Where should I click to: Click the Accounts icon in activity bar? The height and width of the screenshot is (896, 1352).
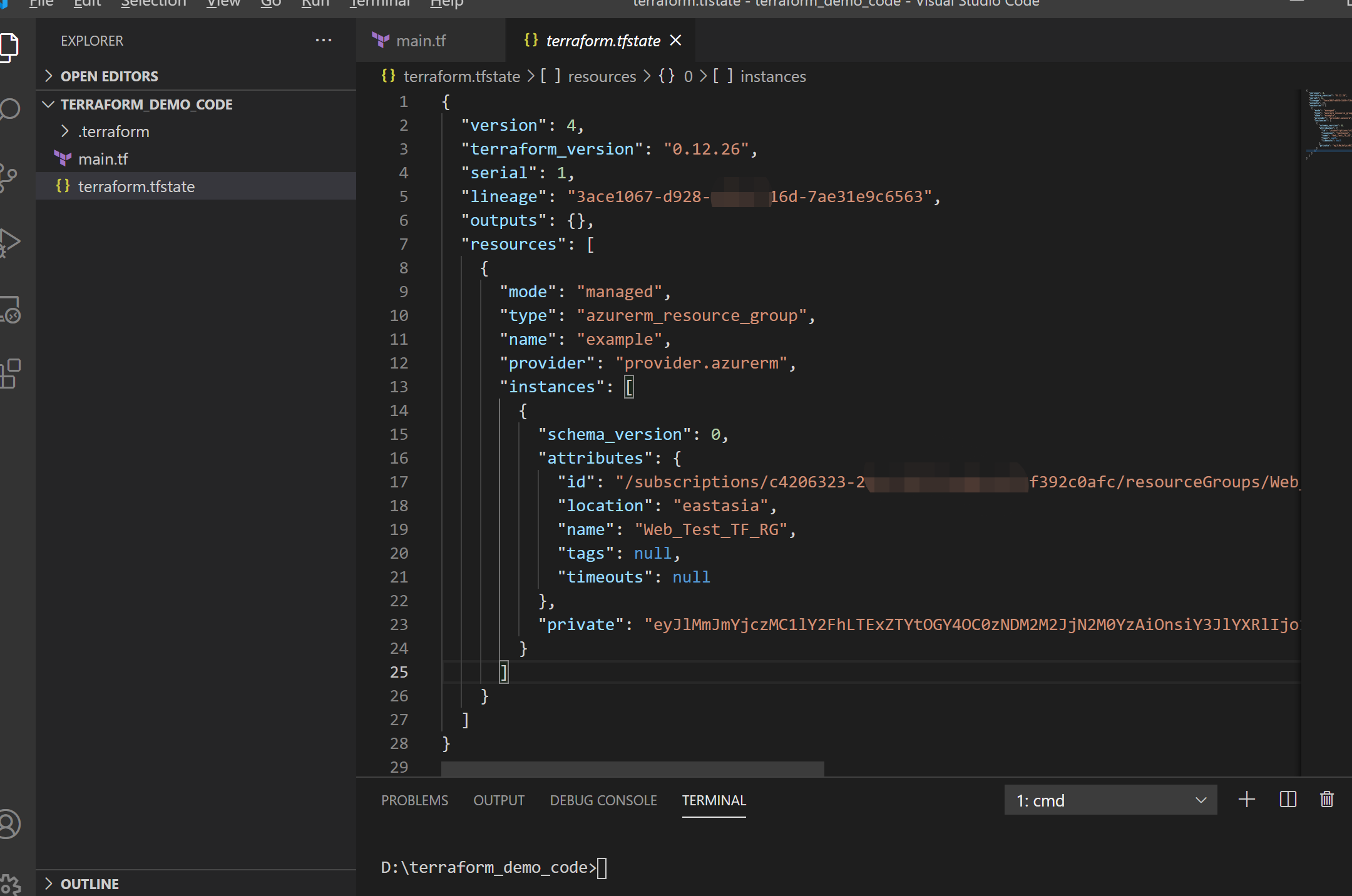click(x=10, y=823)
